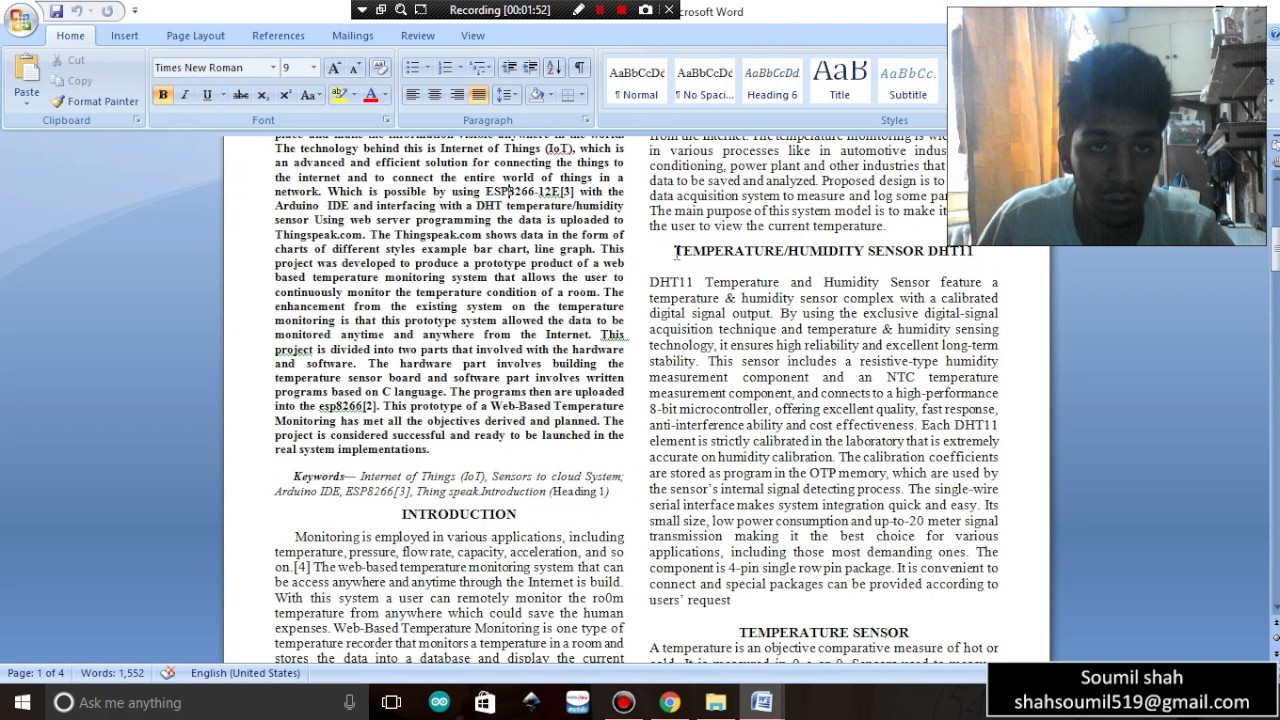Image resolution: width=1280 pixels, height=720 pixels.
Task: Toggle strikethrough formatting
Action: [241, 95]
